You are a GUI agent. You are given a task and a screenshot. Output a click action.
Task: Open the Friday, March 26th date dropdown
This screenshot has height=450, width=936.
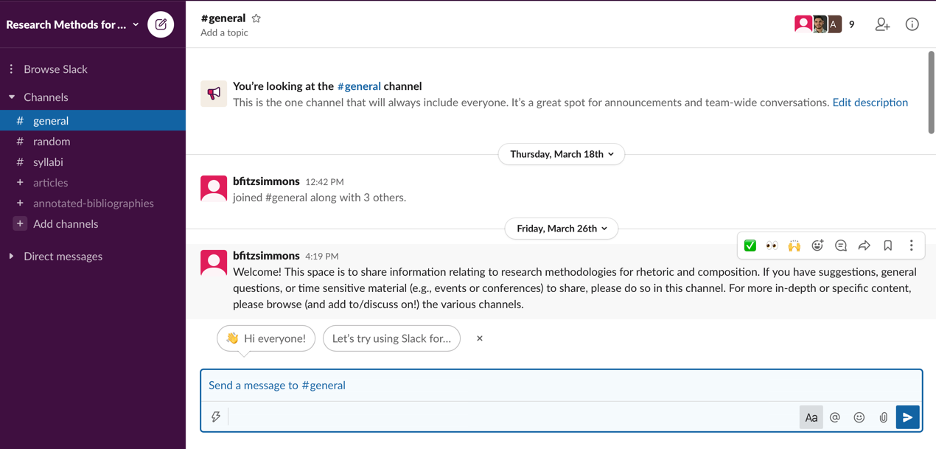561,228
